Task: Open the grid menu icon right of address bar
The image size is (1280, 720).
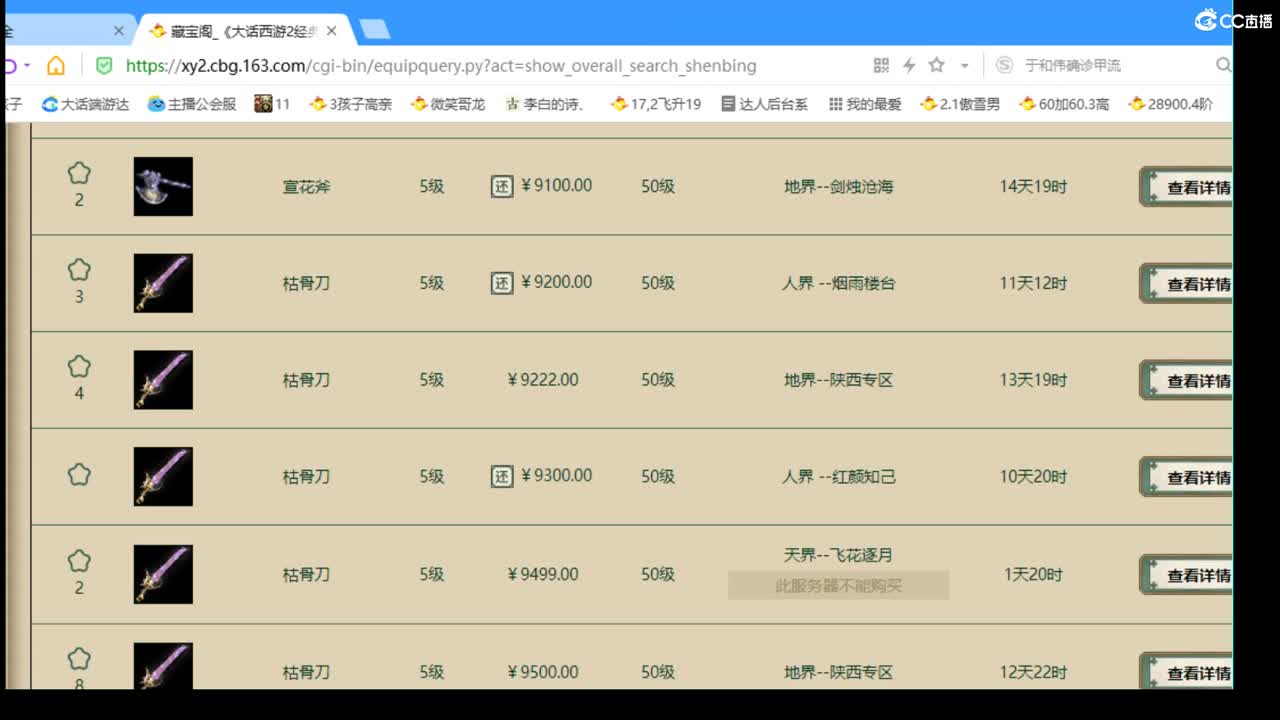Action: 879,65
